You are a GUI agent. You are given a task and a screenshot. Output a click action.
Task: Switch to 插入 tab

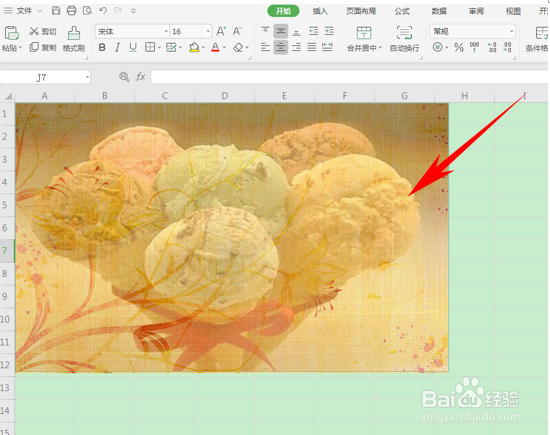pyautogui.click(x=320, y=11)
